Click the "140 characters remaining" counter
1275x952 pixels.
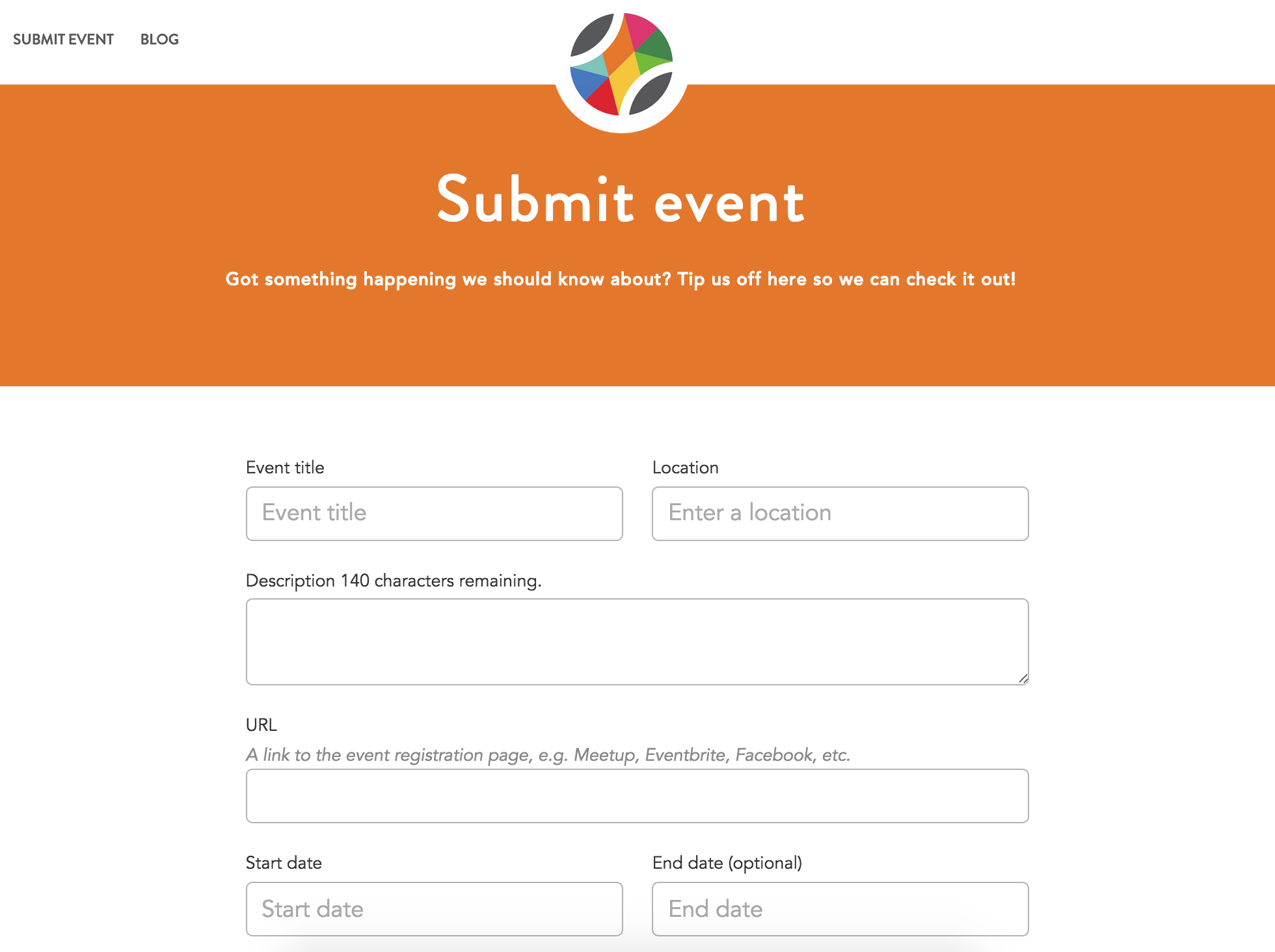click(441, 581)
